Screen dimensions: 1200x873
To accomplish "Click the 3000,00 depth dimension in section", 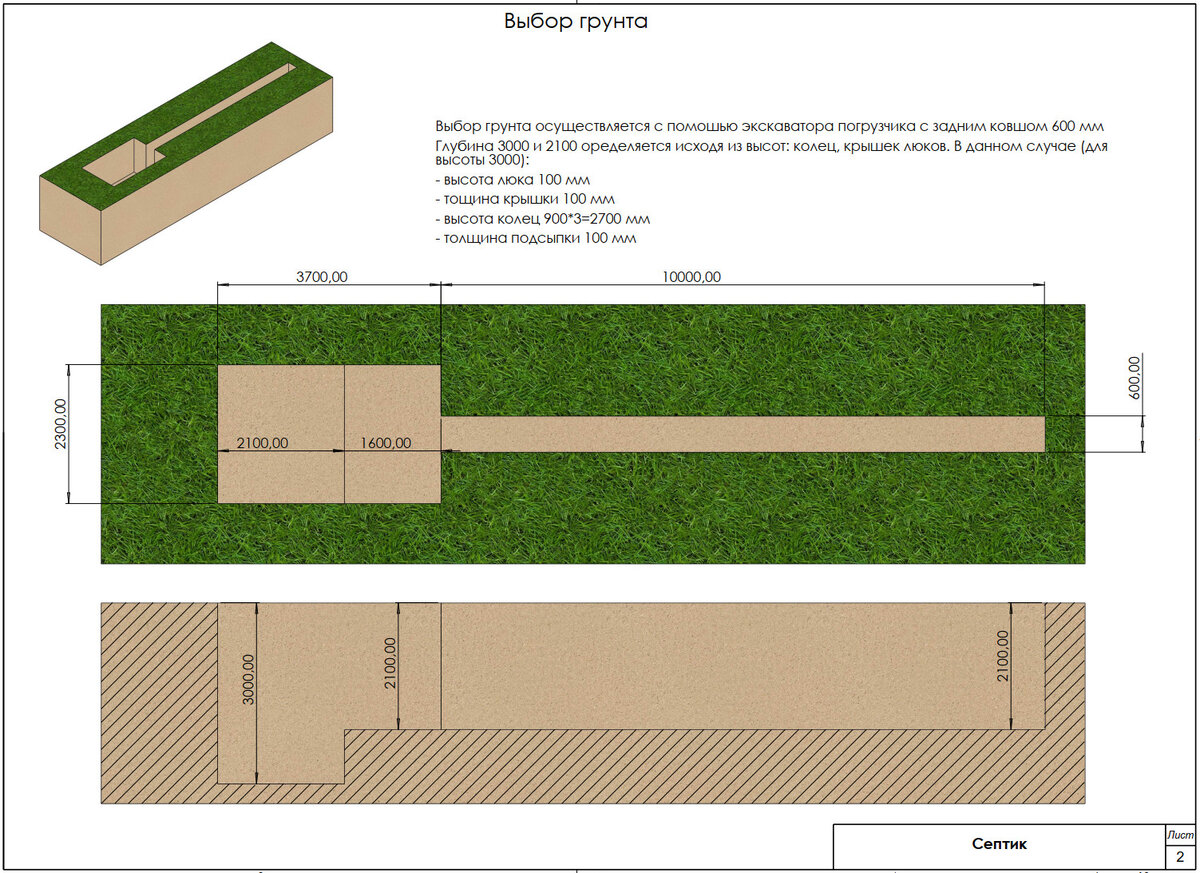I will point(249,682).
